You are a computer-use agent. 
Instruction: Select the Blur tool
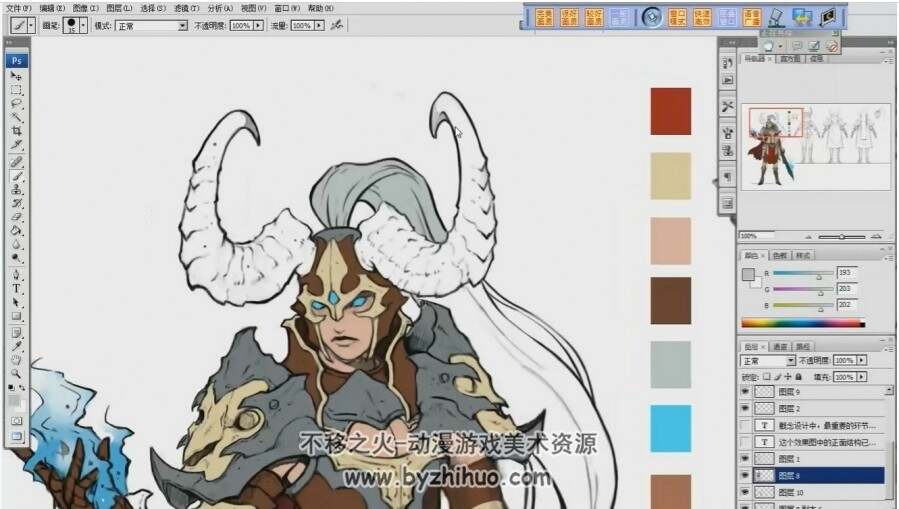[16, 245]
